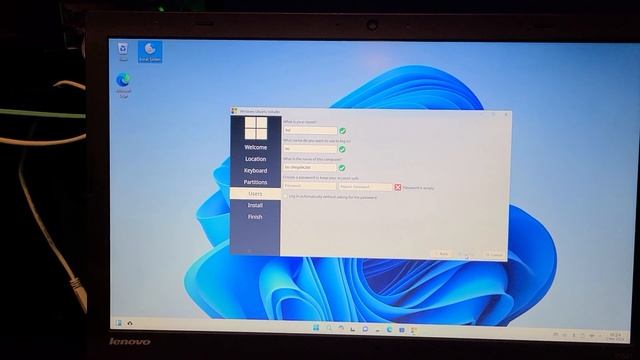
Task: Go to the Location step in sidebar
Action: pos(256,159)
